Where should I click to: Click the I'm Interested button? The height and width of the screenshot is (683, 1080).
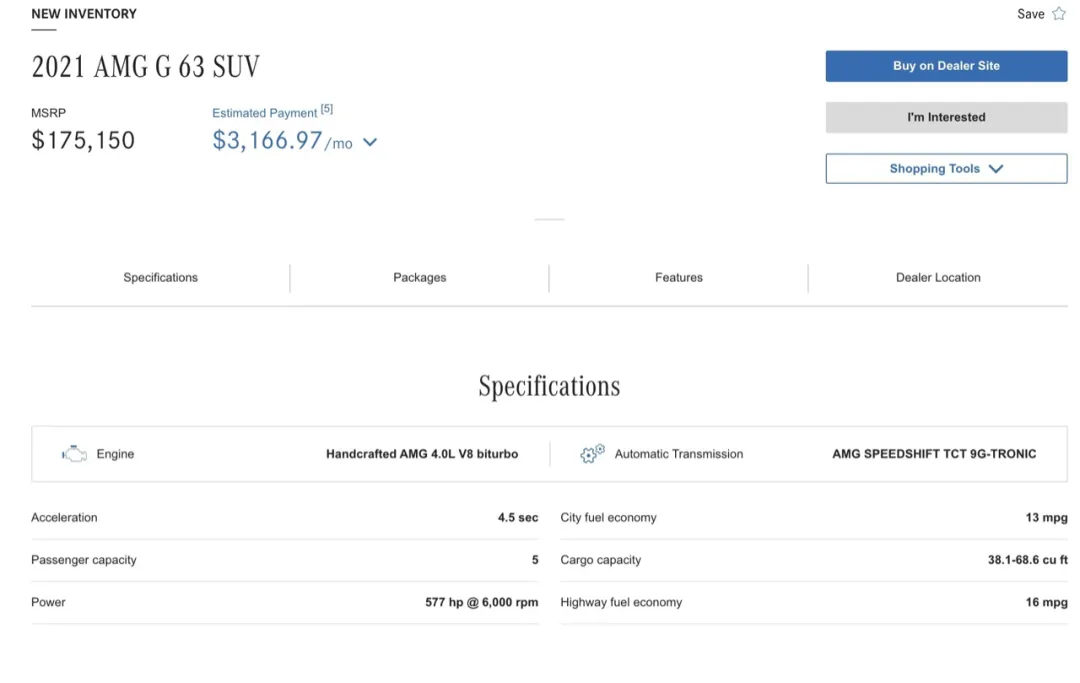946,117
